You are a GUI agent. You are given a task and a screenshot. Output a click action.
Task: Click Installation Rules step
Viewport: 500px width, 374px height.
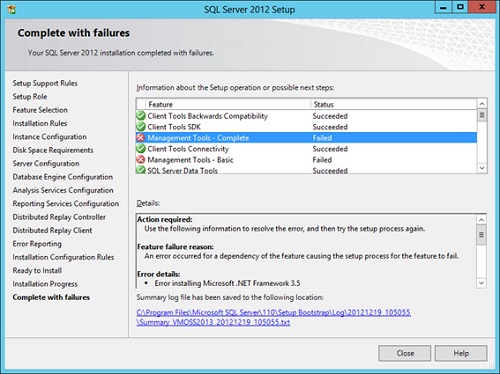point(40,123)
